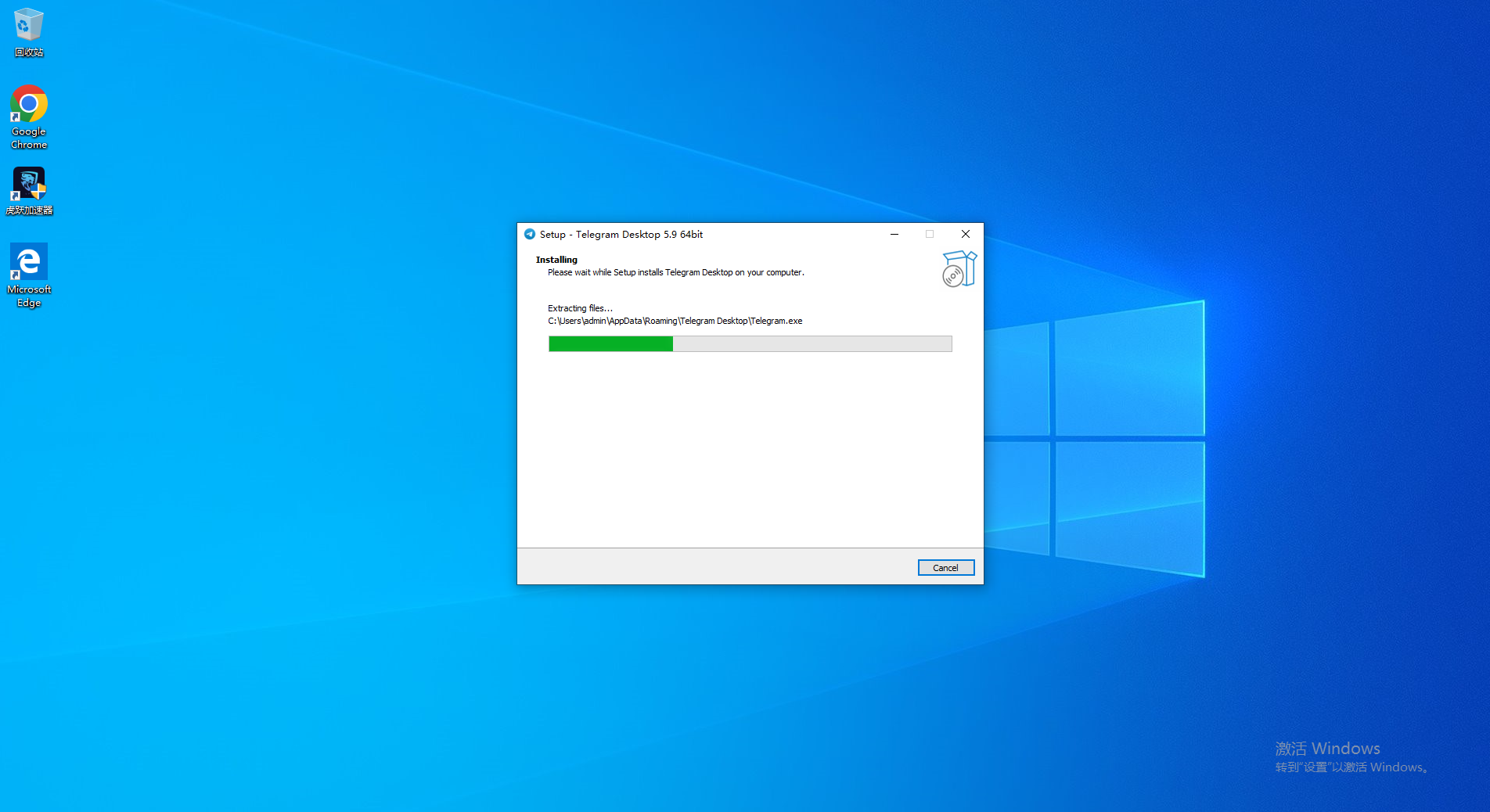The image size is (1490, 812).
Task: Click the Telegram logo in setup title bar
Action: (x=530, y=234)
